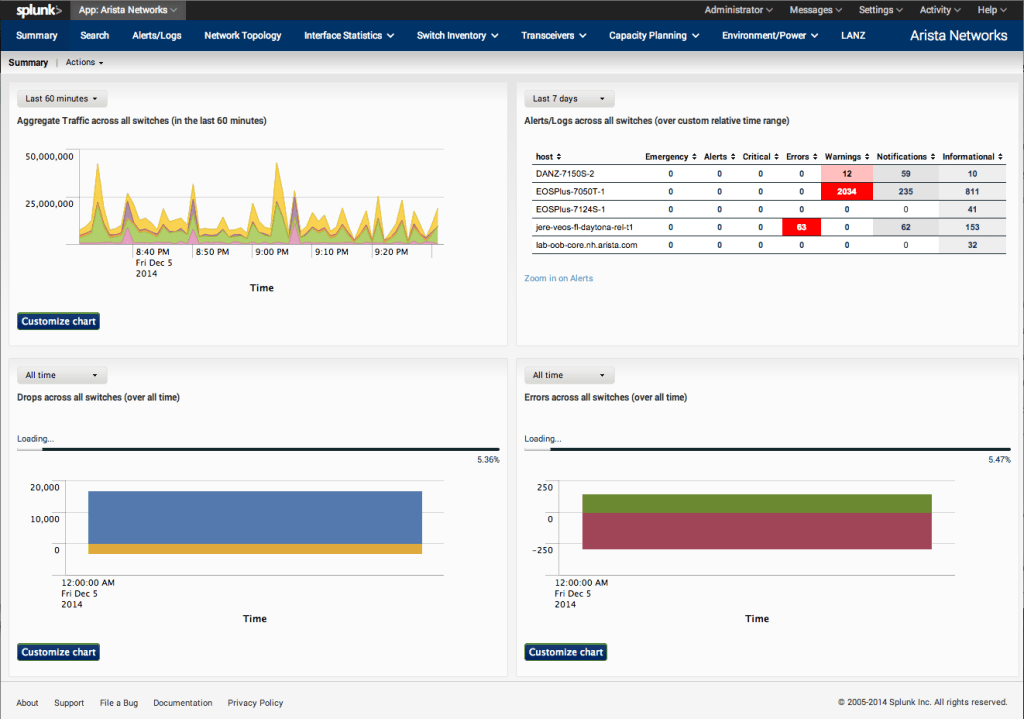Open the App: Arista Networks dropdown
Image resolution: width=1024 pixels, height=719 pixels.
coord(128,10)
